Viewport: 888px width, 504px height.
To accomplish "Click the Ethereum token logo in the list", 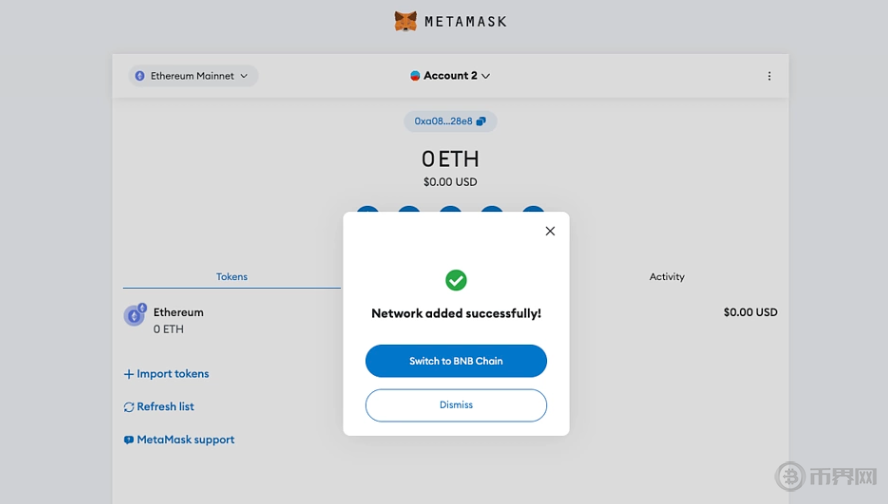I will (134, 316).
